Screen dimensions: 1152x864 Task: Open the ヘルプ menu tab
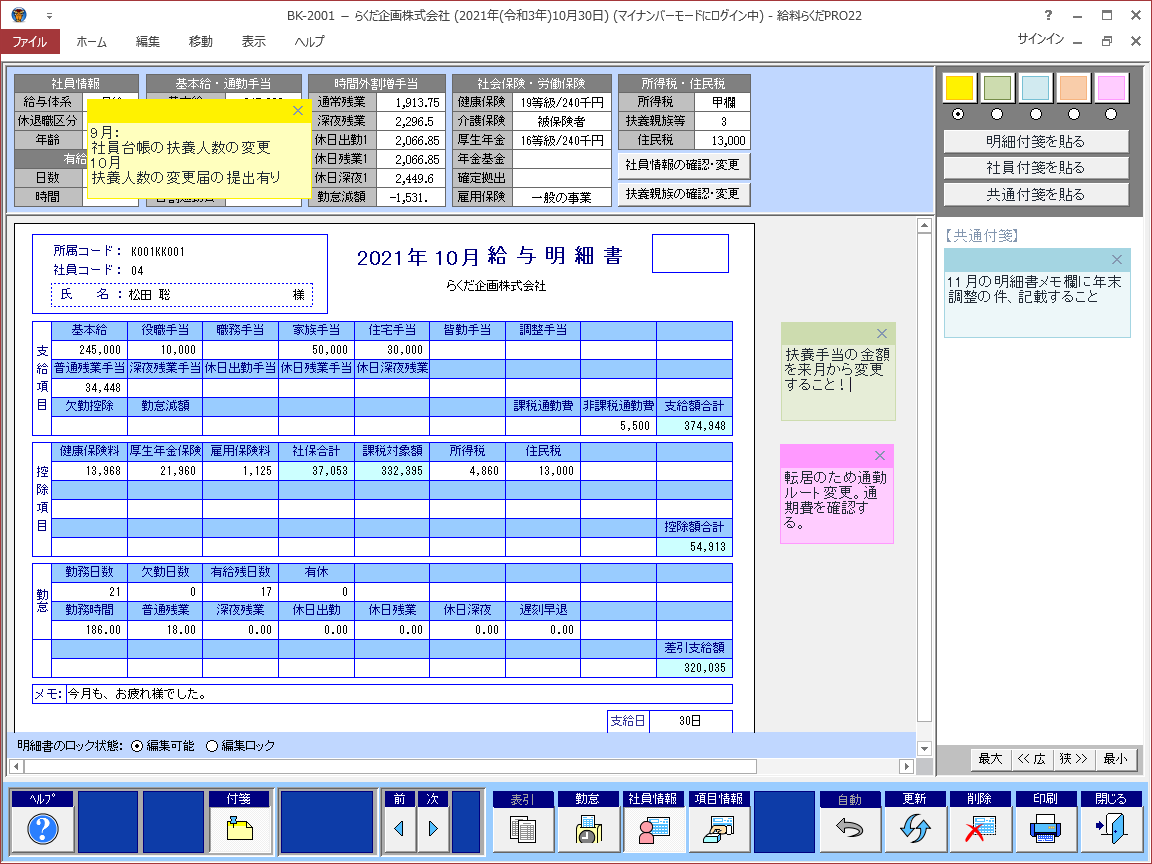coord(309,42)
